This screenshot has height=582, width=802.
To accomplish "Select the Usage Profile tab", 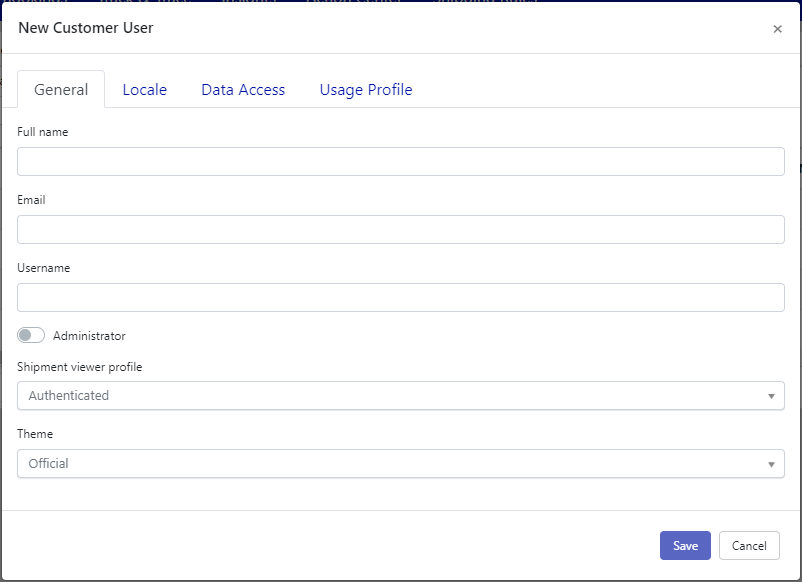I will point(366,89).
